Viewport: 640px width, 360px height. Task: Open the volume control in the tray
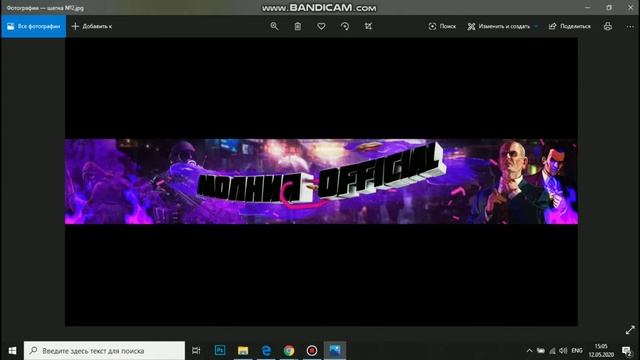click(x=563, y=351)
